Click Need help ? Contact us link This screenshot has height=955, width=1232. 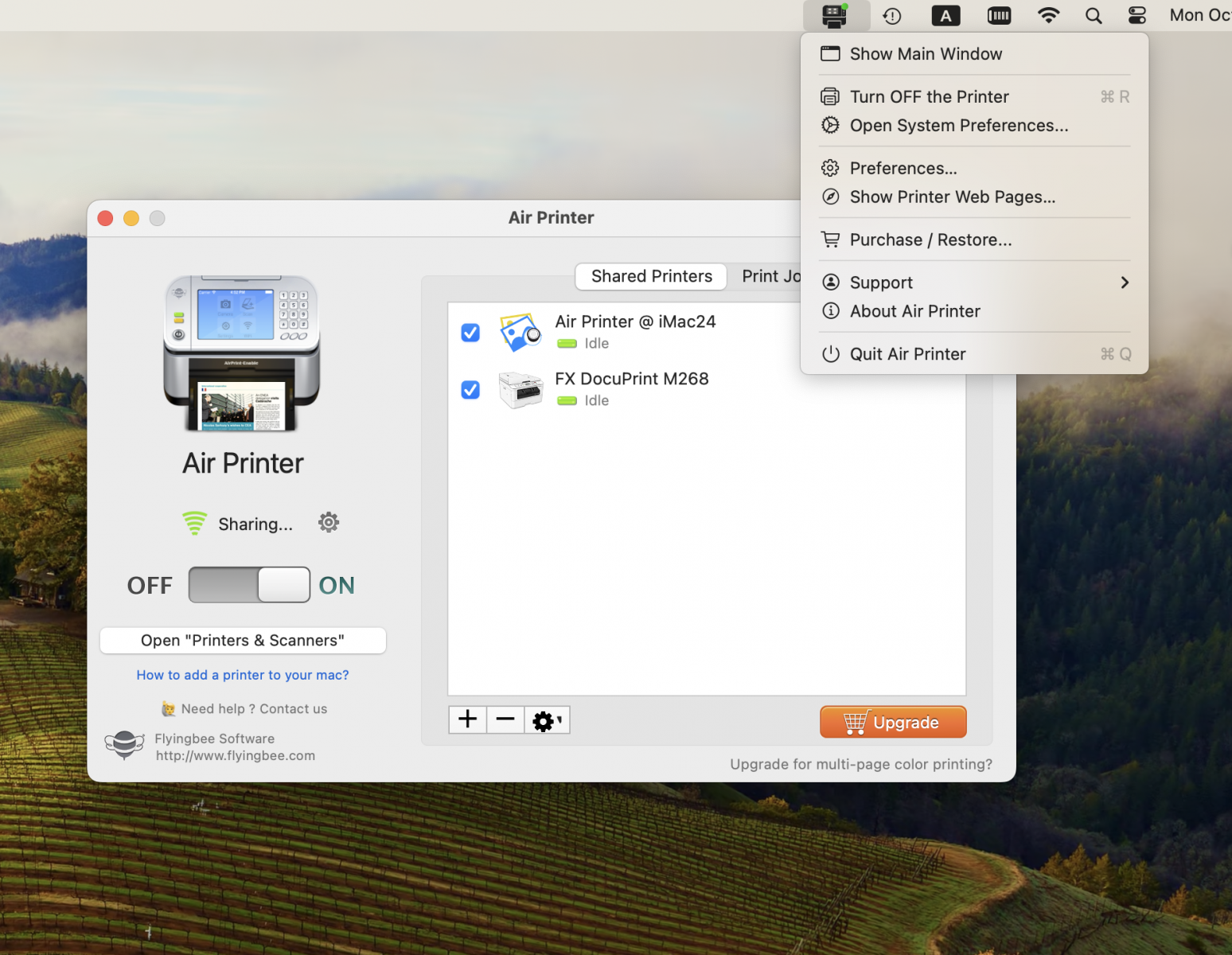pyautogui.click(x=244, y=708)
